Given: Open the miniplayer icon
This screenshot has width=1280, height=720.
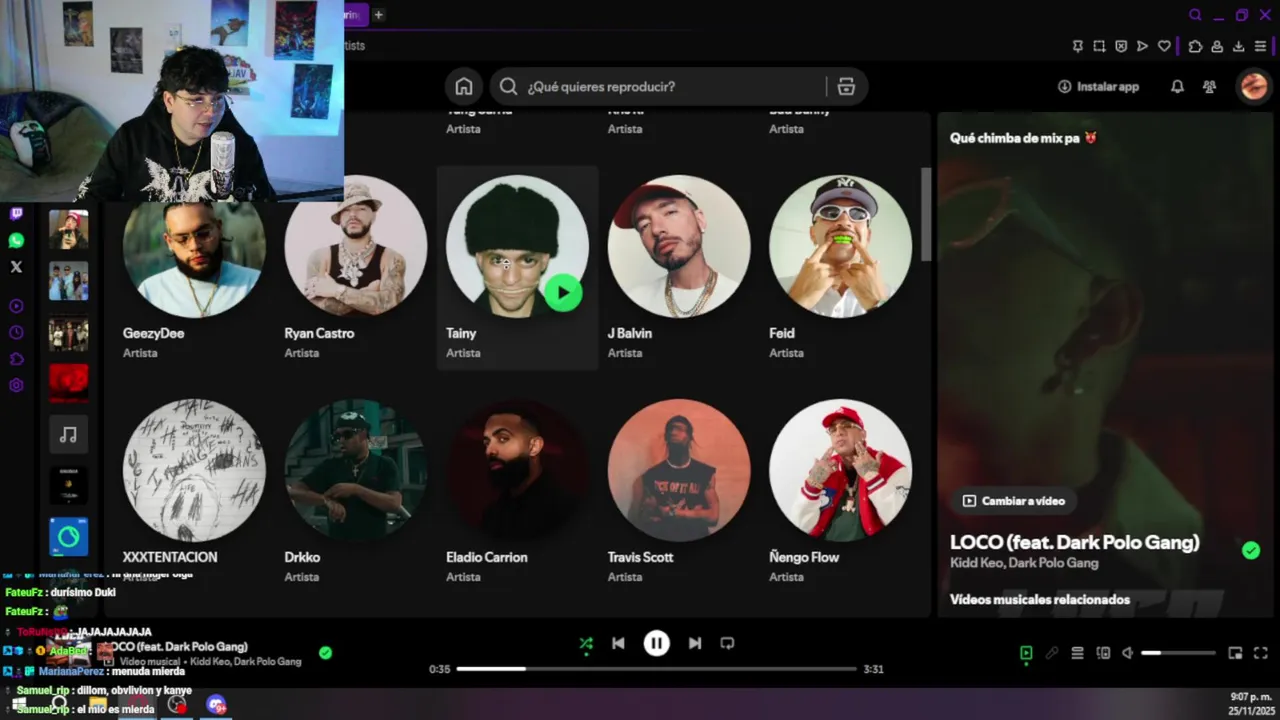Looking at the screenshot, I should [x=1235, y=653].
